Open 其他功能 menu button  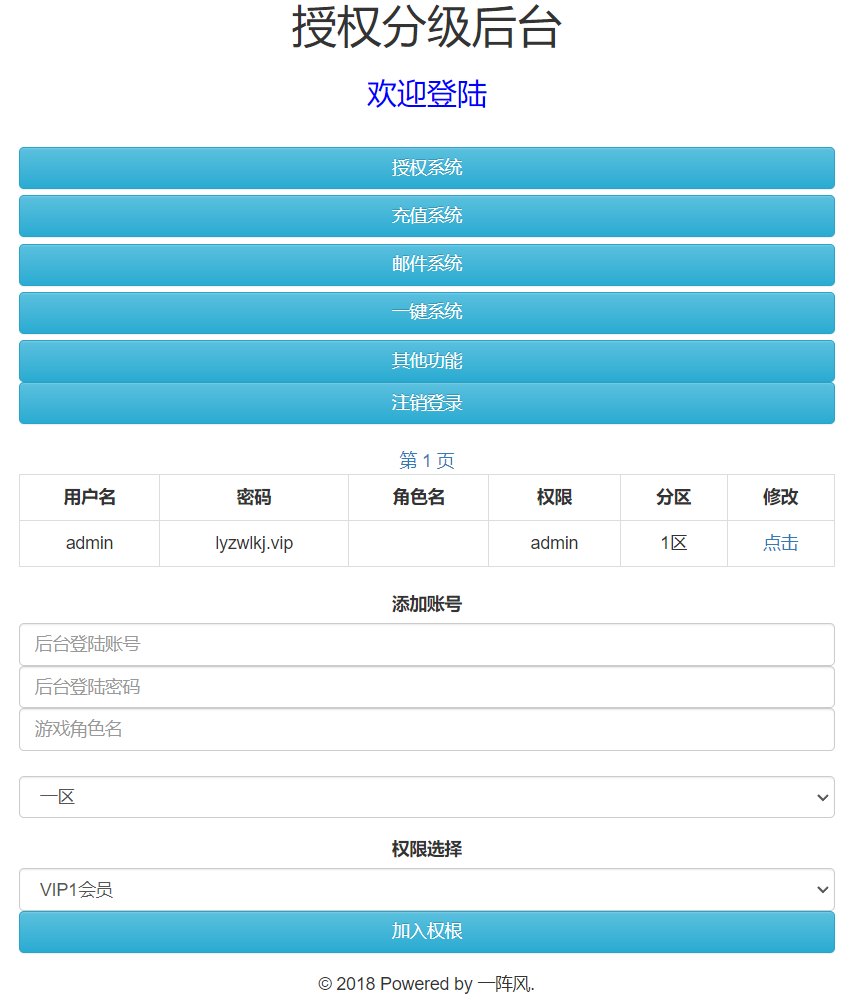427,360
